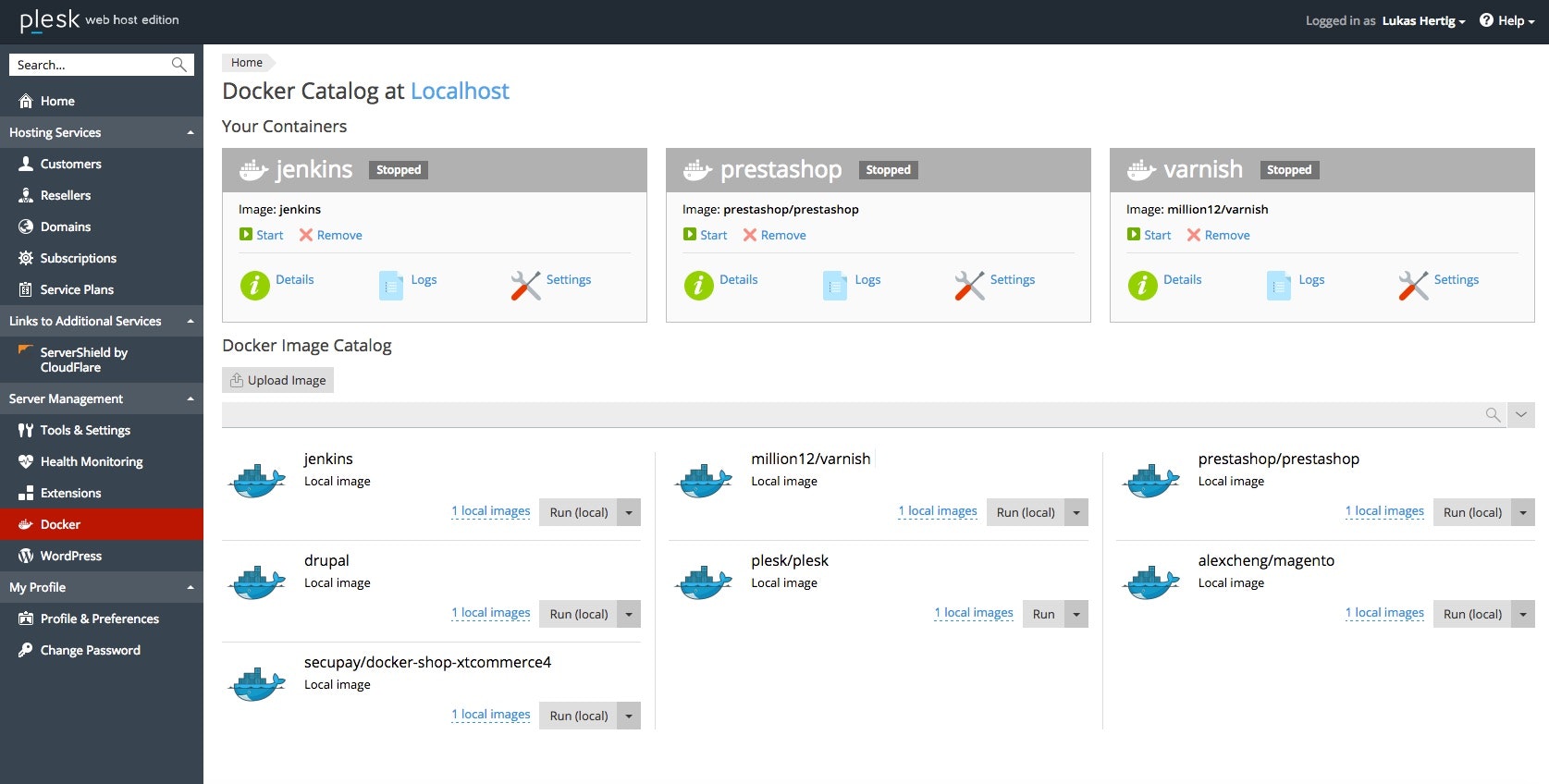Open Run dropdown arrow for alexcheng/magento image
The height and width of the screenshot is (784, 1549).
click(x=1523, y=614)
